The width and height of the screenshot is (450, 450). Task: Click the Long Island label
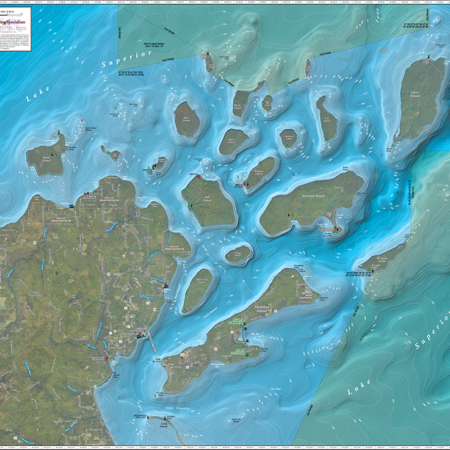pos(163,425)
